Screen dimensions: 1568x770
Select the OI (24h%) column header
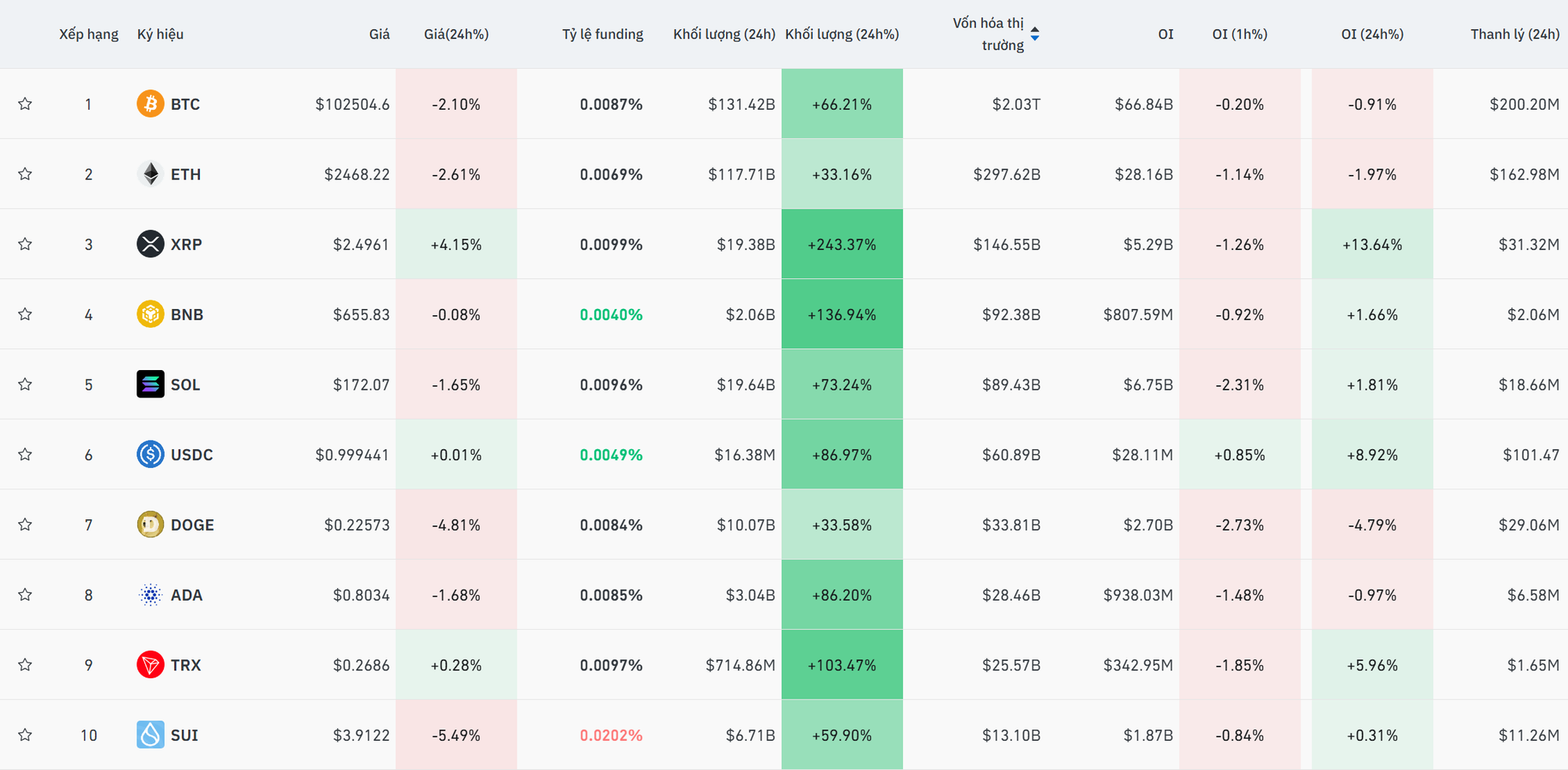pyautogui.click(x=1372, y=35)
